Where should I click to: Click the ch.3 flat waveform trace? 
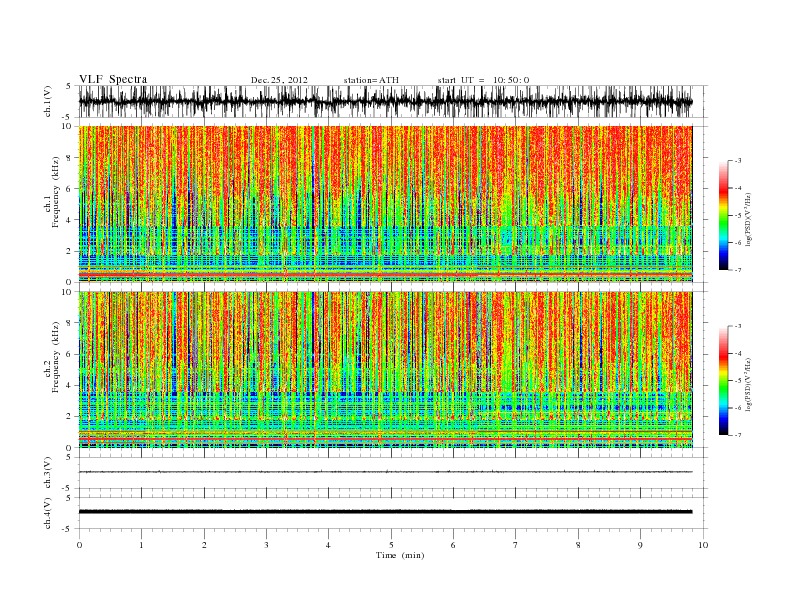(x=385, y=472)
